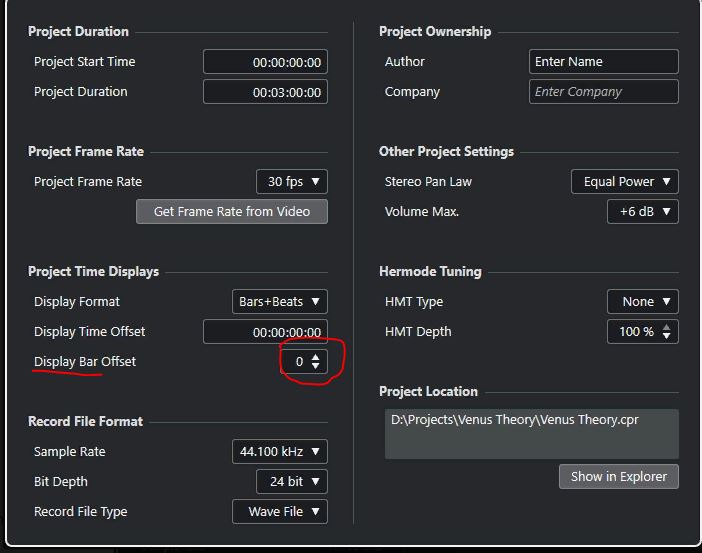This screenshot has height=553, width=702.
Task: Click the Project Location path text
Action: [x=515, y=420]
